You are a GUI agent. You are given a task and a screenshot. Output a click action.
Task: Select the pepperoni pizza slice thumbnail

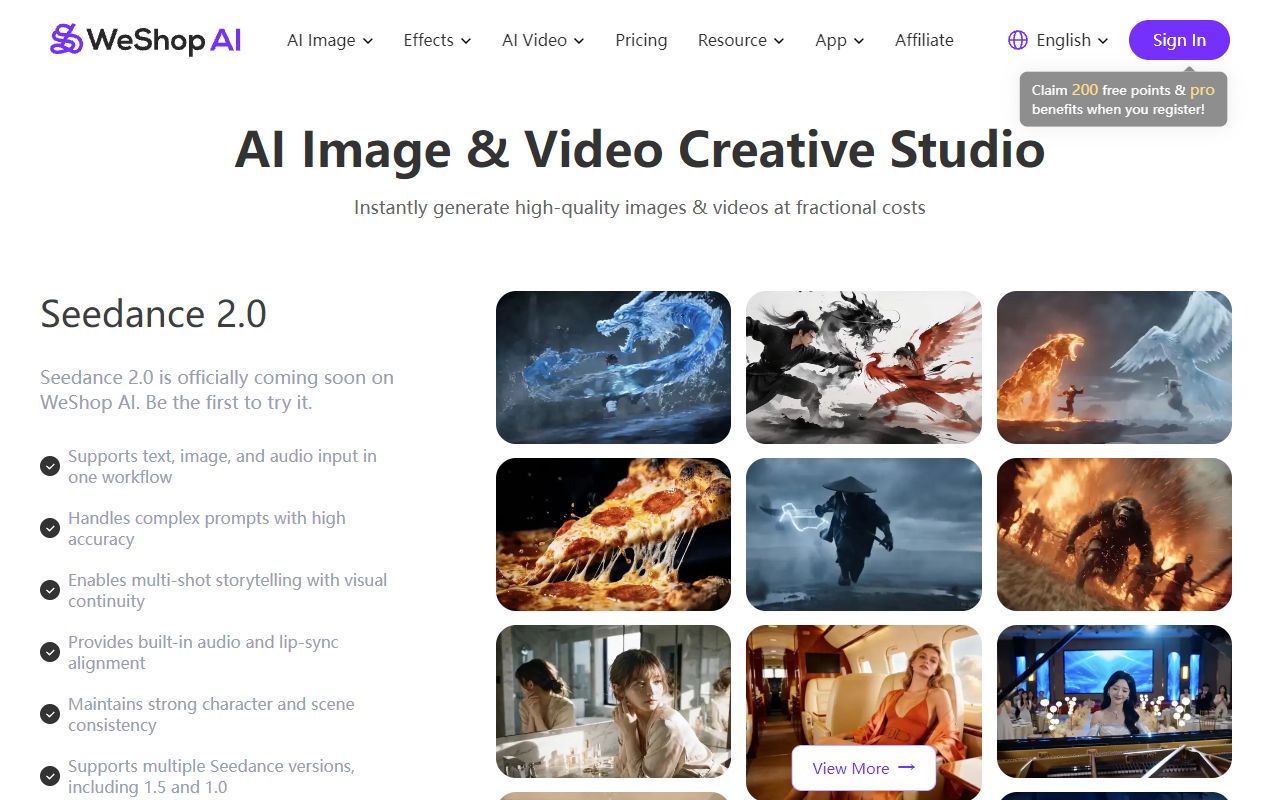pyautogui.click(x=613, y=534)
